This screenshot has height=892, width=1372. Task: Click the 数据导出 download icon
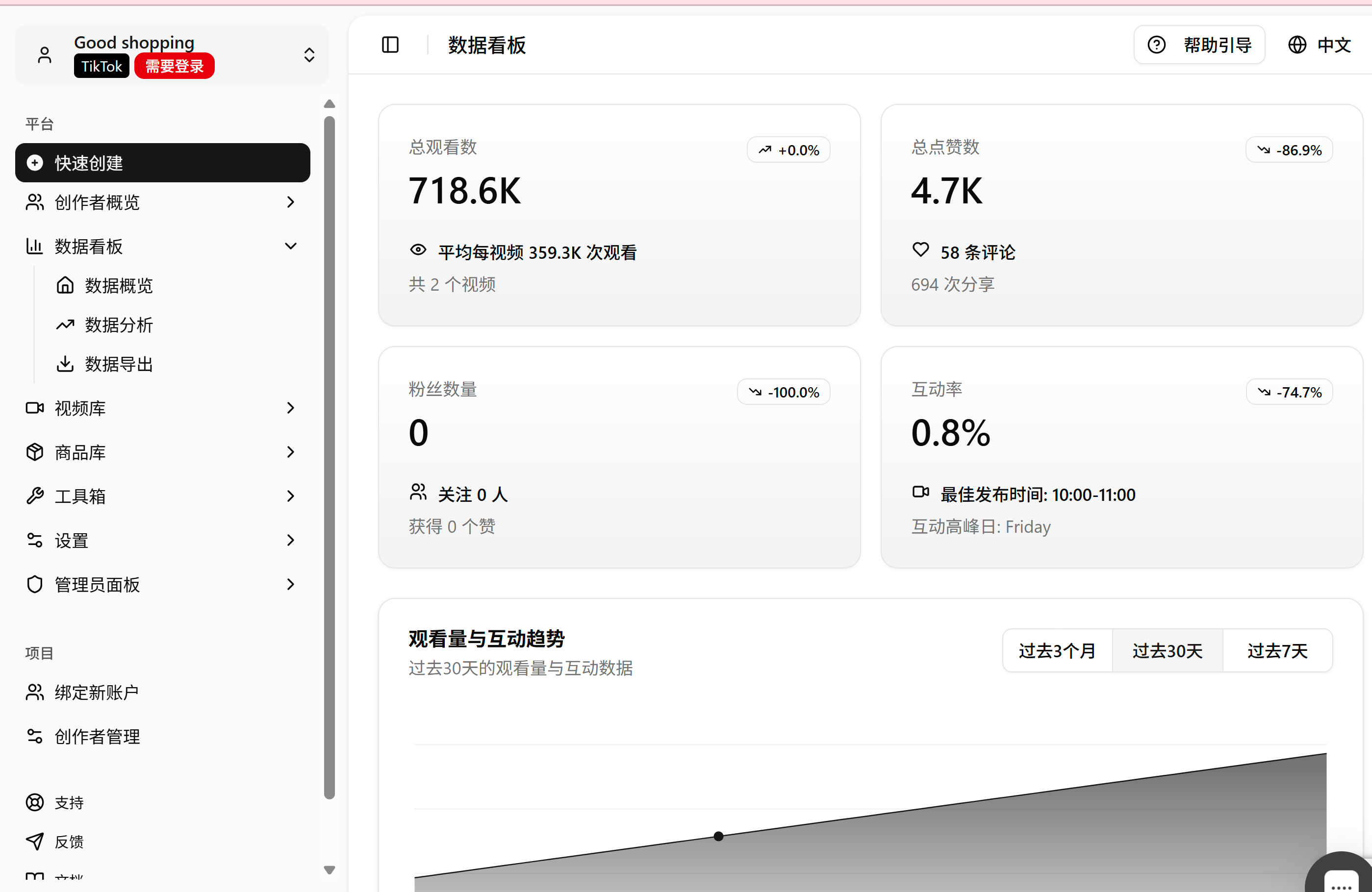65,364
